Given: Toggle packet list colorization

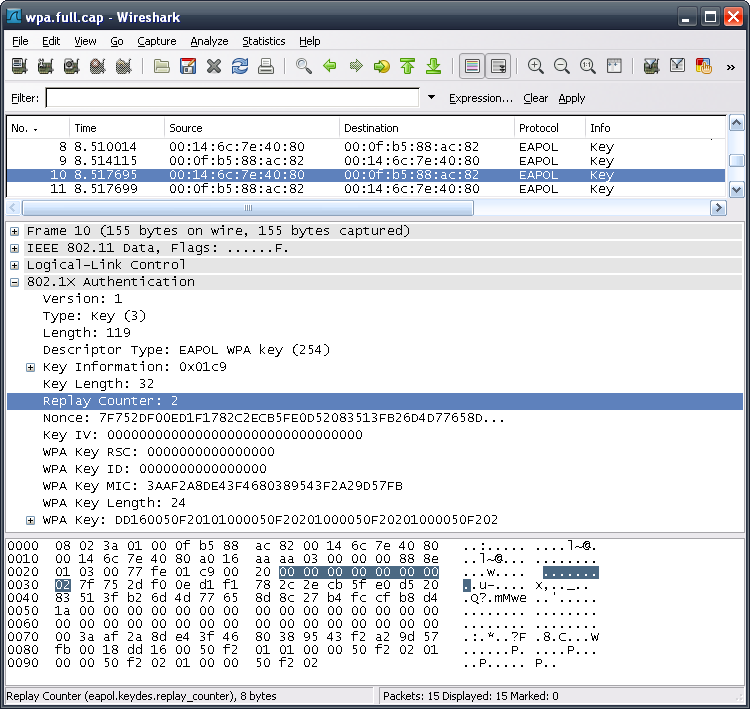Looking at the screenshot, I should [x=472, y=66].
